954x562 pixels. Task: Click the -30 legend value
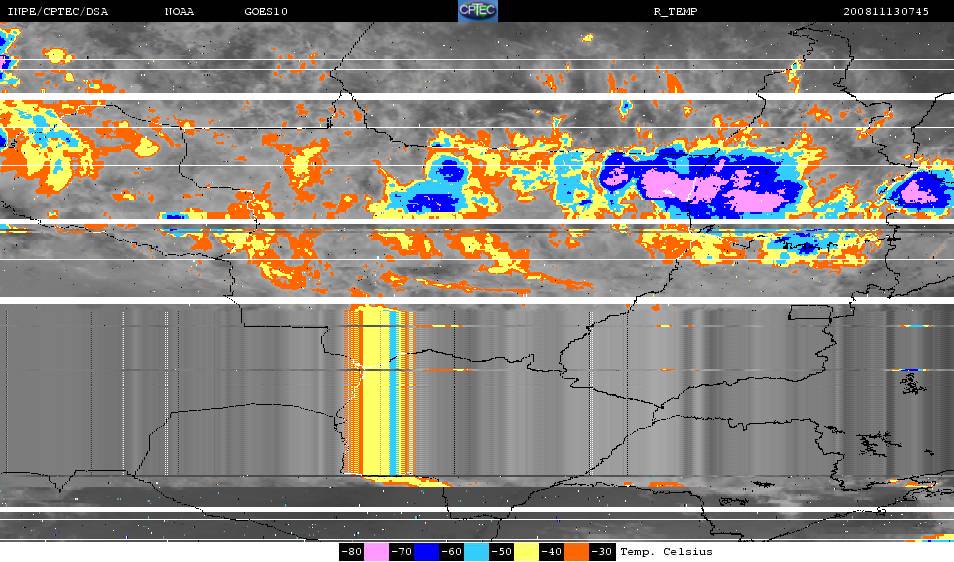point(601,552)
